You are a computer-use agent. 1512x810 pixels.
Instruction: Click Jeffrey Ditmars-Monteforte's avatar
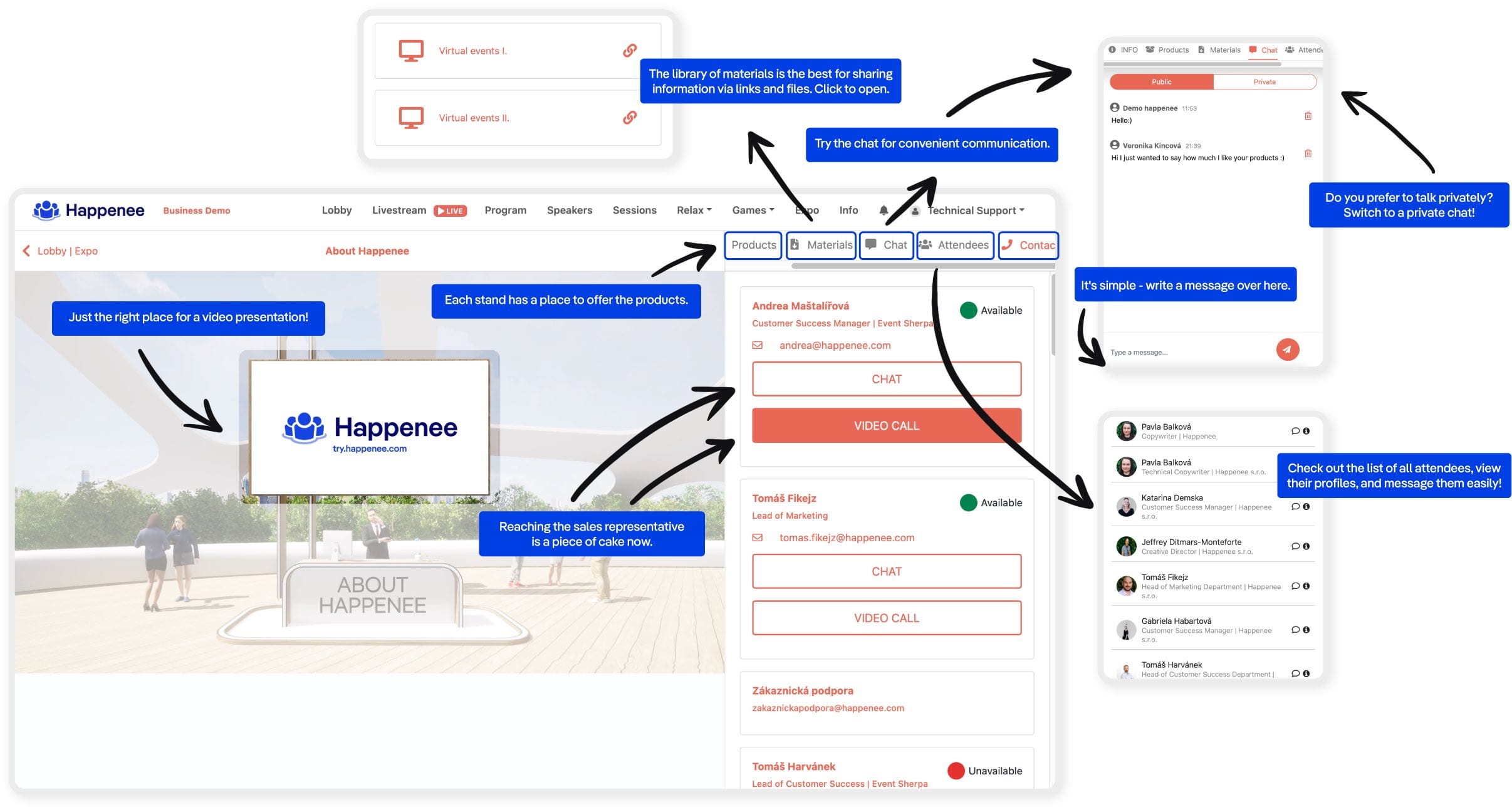1126,546
